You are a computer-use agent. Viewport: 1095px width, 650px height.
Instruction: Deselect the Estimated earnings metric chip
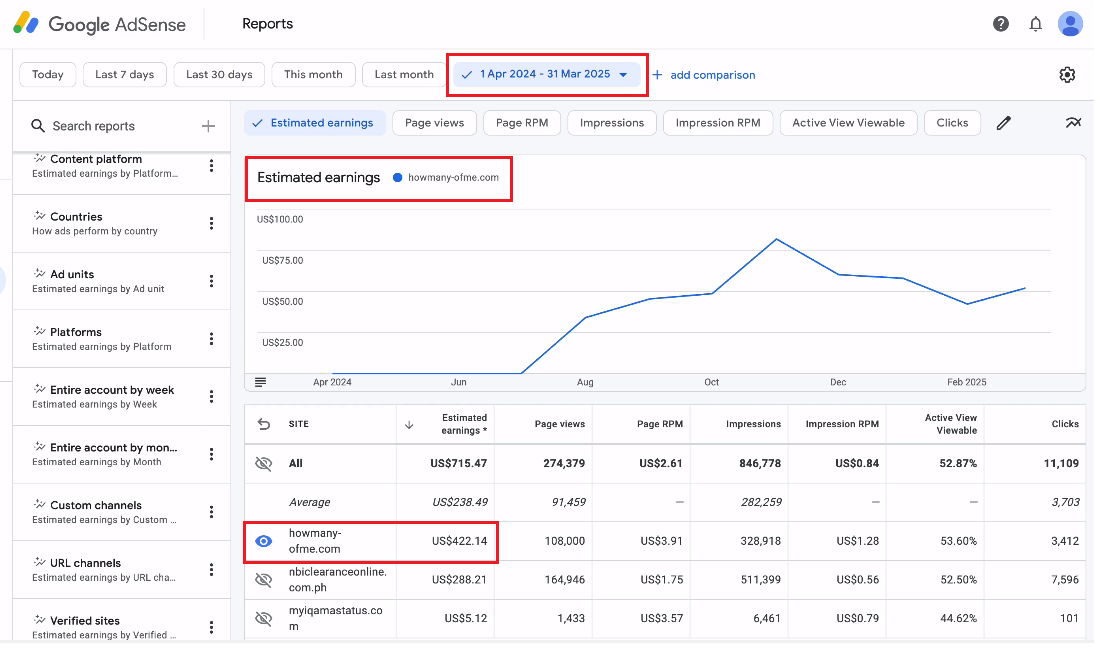315,123
